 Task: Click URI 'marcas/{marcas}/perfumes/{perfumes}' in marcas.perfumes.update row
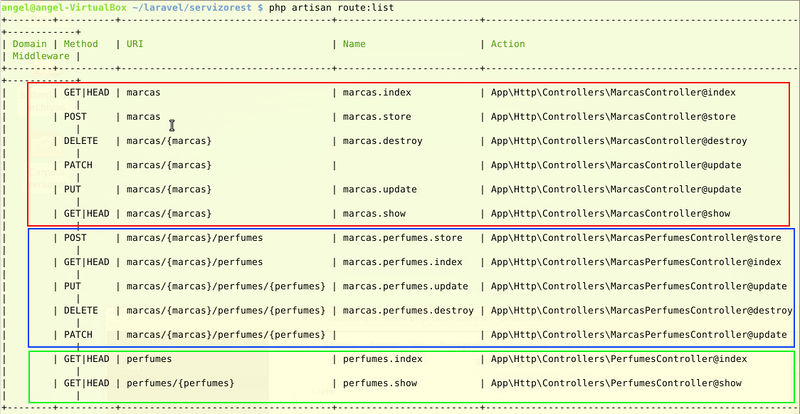point(226,286)
